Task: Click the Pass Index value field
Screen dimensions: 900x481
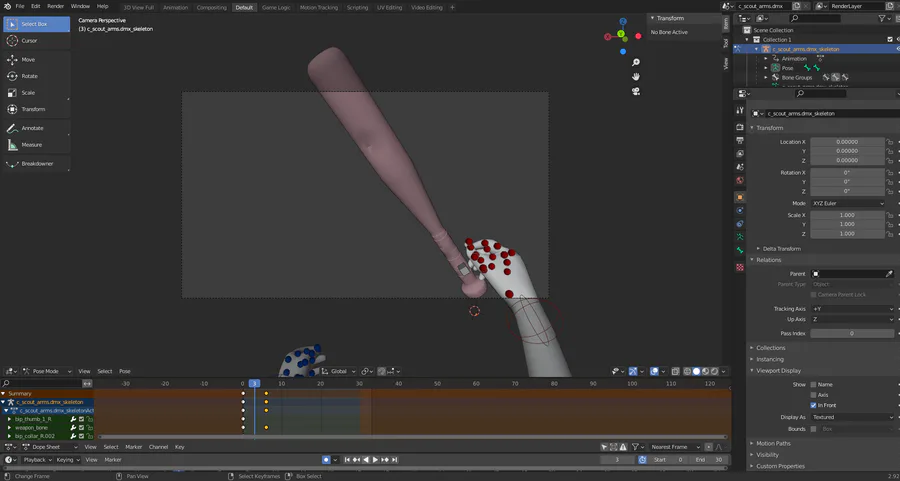Action: [852, 333]
